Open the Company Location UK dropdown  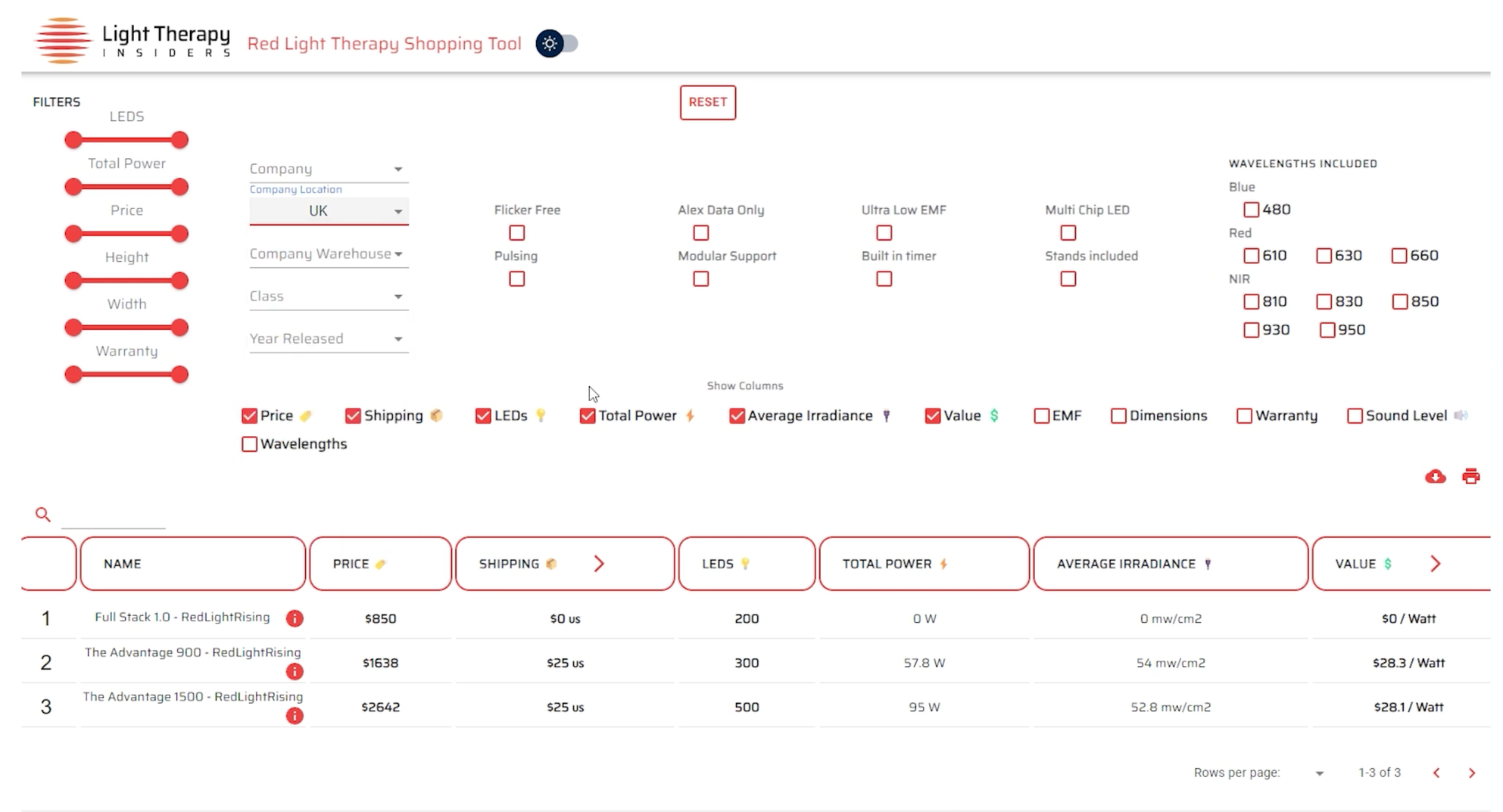(329, 211)
